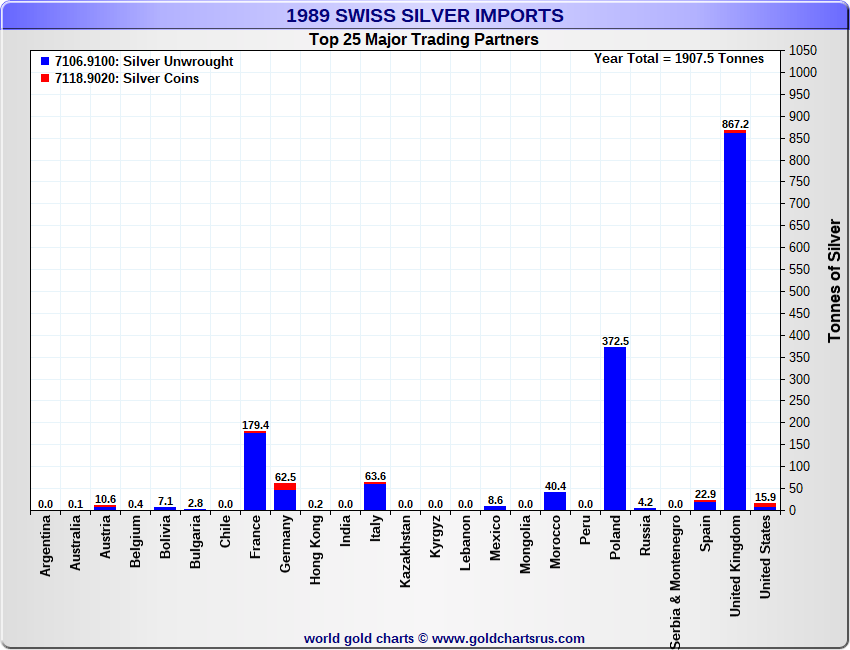Click the Bulgaria axis label

(x=195, y=542)
